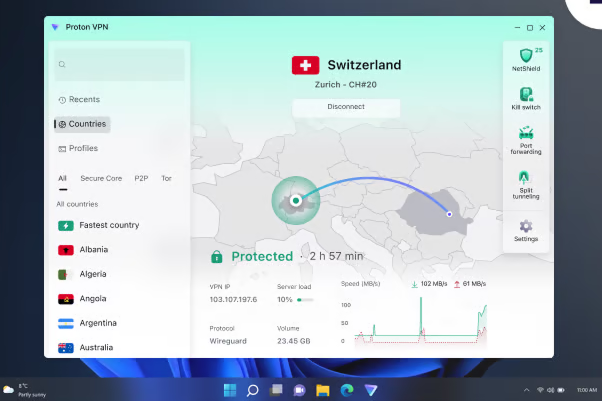Click the Disconnect button
The image size is (602, 401).
[x=346, y=107]
